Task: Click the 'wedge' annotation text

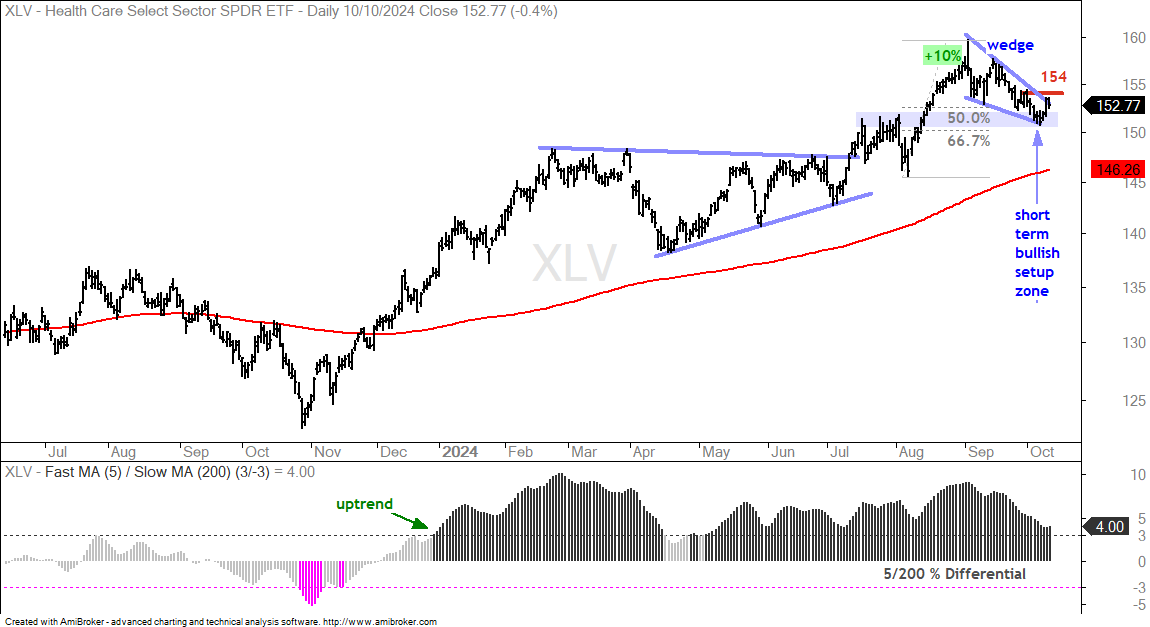Action: click(x=1010, y=45)
